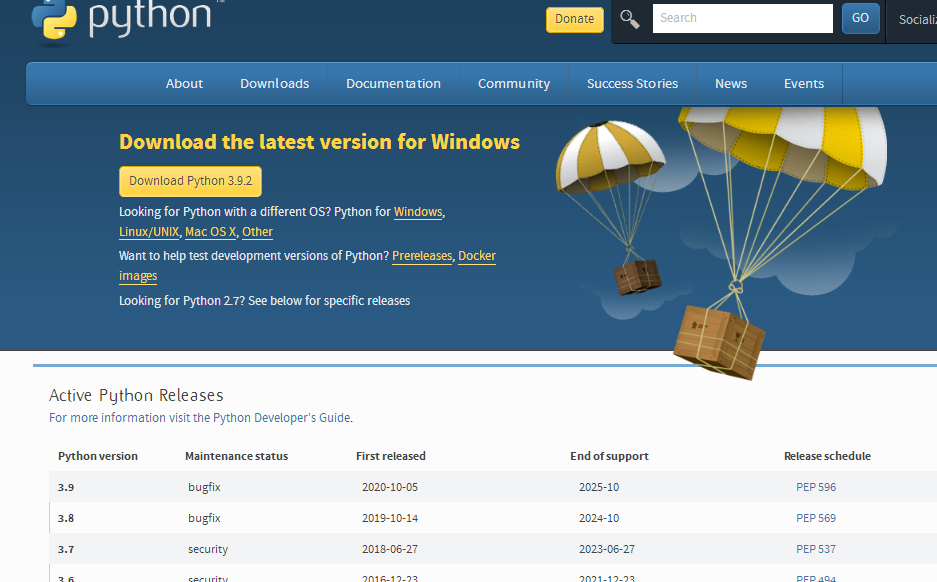Open the Docker images link
Image resolution: width=937 pixels, height=582 pixels.
pyautogui.click(x=476, y=256)
